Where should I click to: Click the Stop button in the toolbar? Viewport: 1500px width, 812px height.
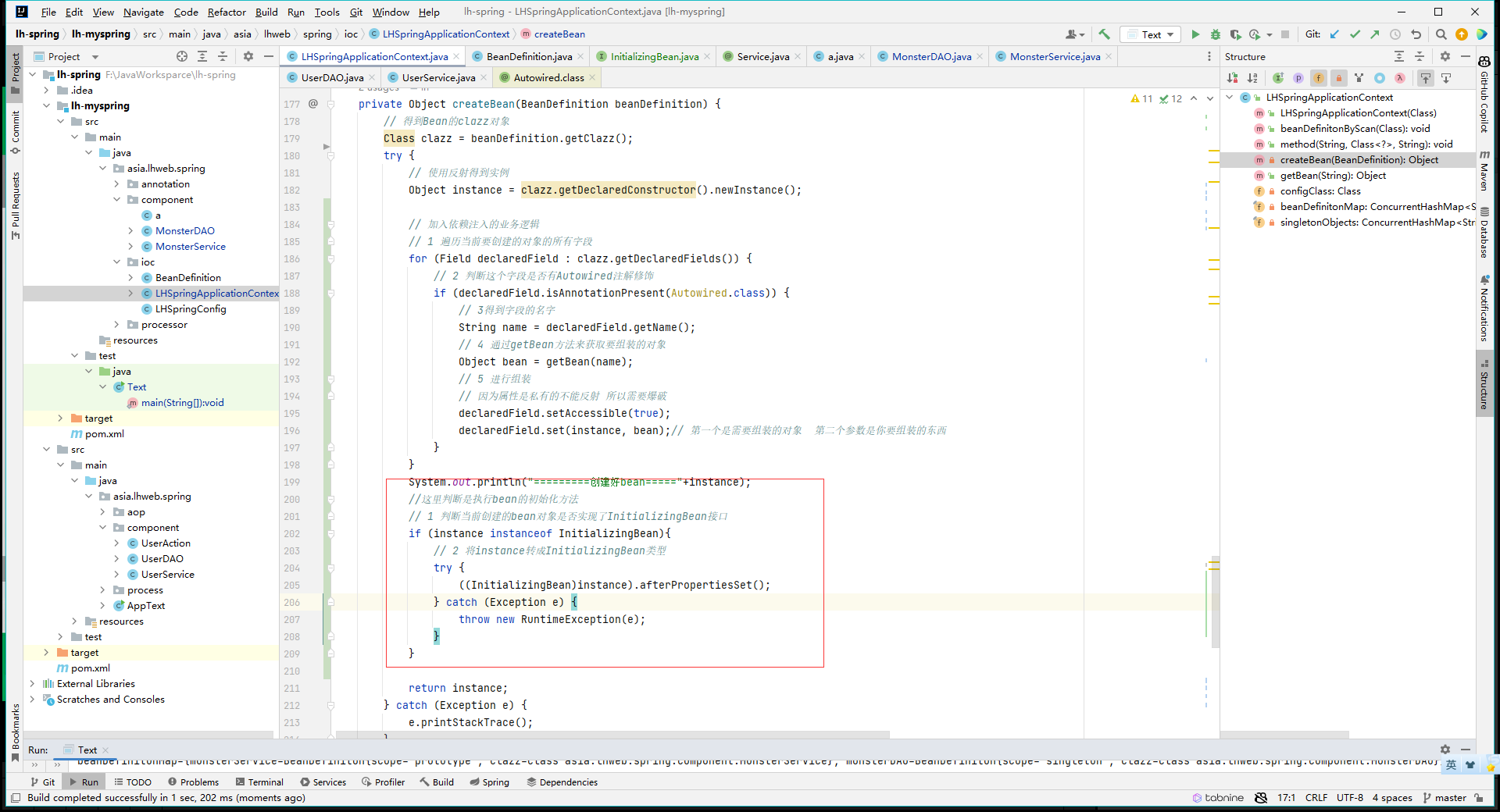(x=1285, y=34)
